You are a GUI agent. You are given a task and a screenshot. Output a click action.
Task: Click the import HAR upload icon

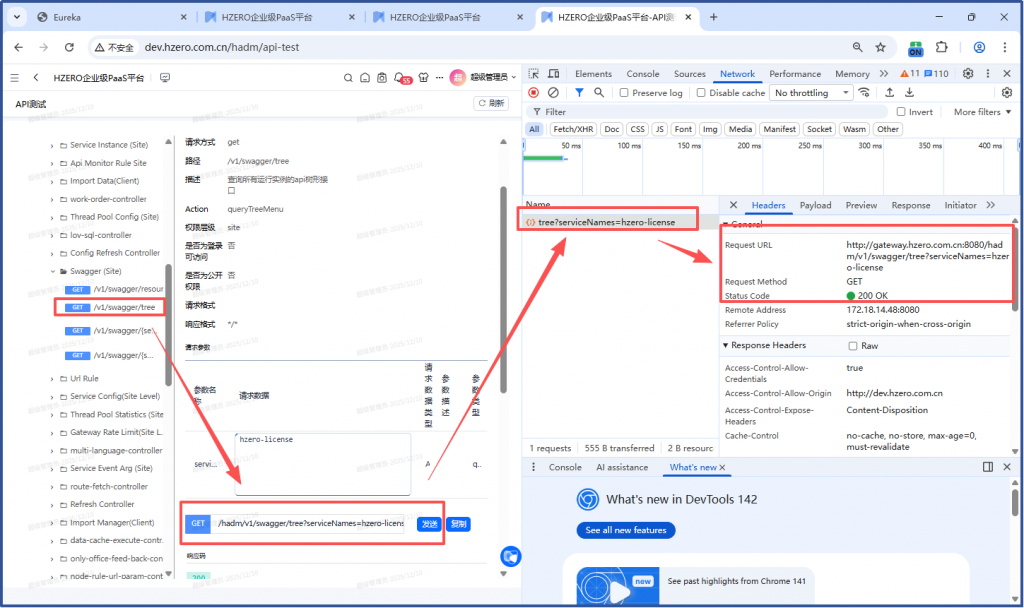(x=888, y=93)
